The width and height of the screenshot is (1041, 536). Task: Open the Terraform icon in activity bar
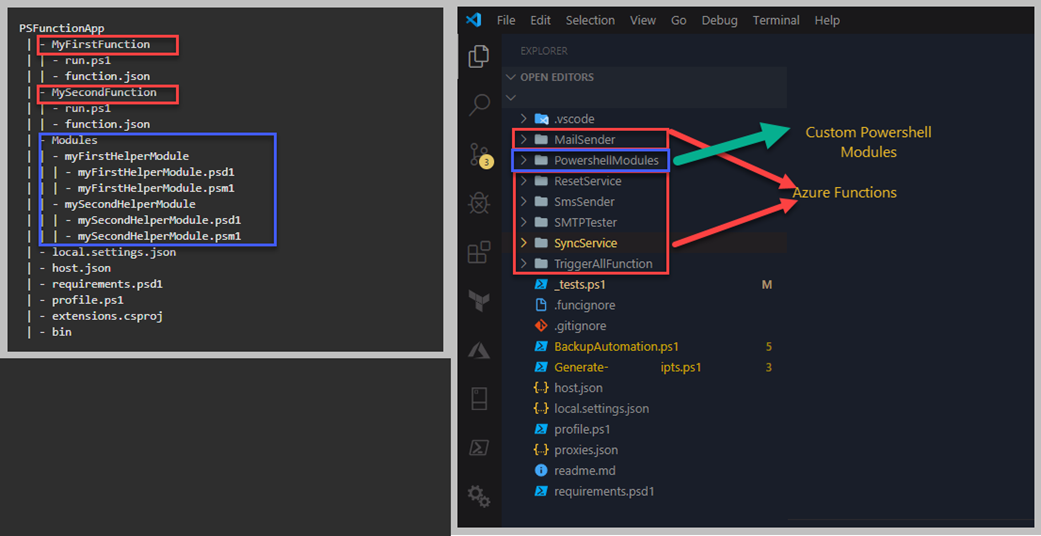pyautogui.click(x=479, y=300)
